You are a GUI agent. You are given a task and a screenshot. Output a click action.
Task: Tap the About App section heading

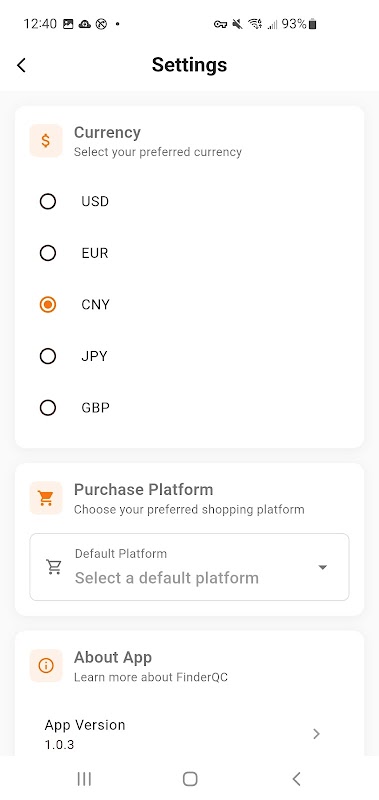point(113,657)
